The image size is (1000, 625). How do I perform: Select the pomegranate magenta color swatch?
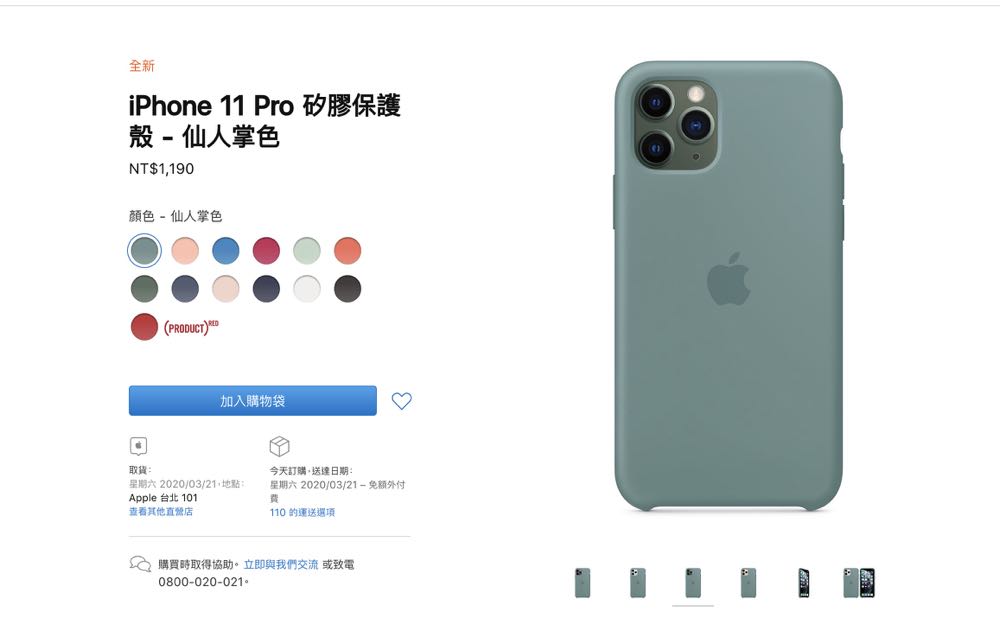[x=266, y=251]
